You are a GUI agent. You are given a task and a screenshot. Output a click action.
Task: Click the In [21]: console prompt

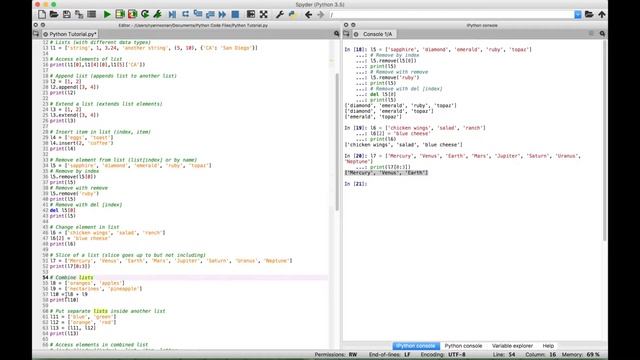(x=356, y=184)
